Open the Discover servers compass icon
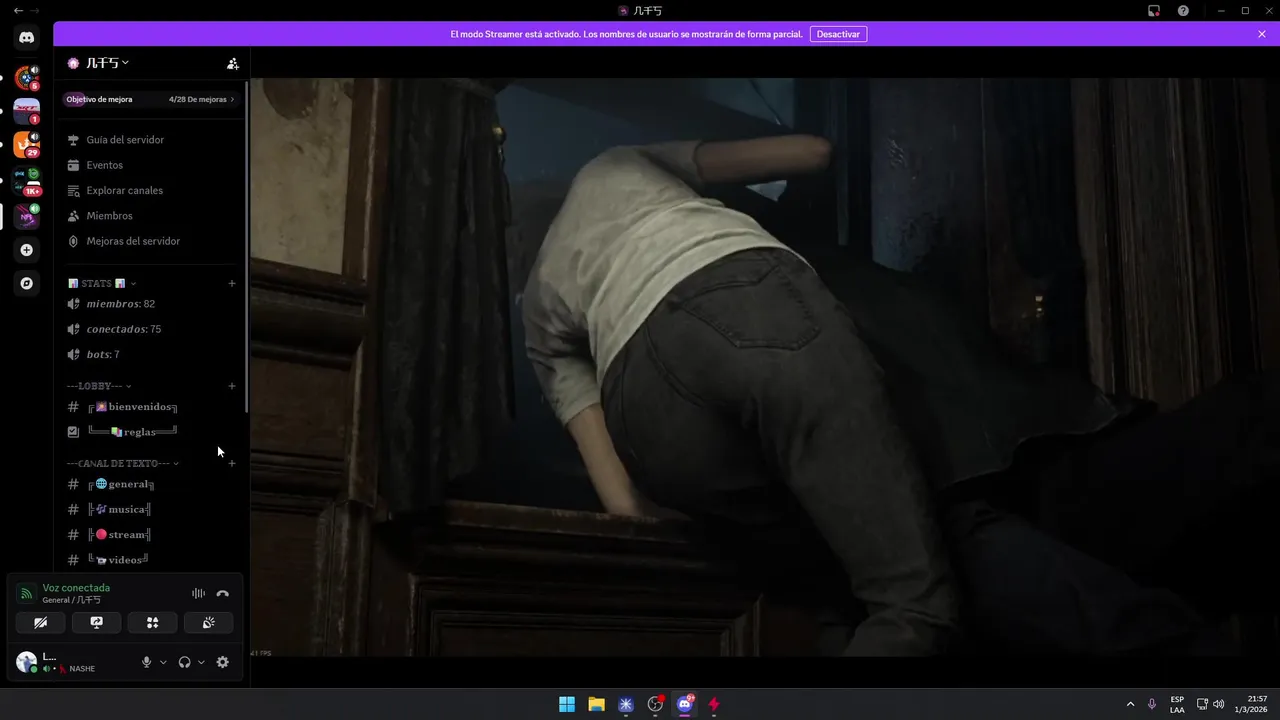The width and height of the screenshot is (1280, 720). 27,284
